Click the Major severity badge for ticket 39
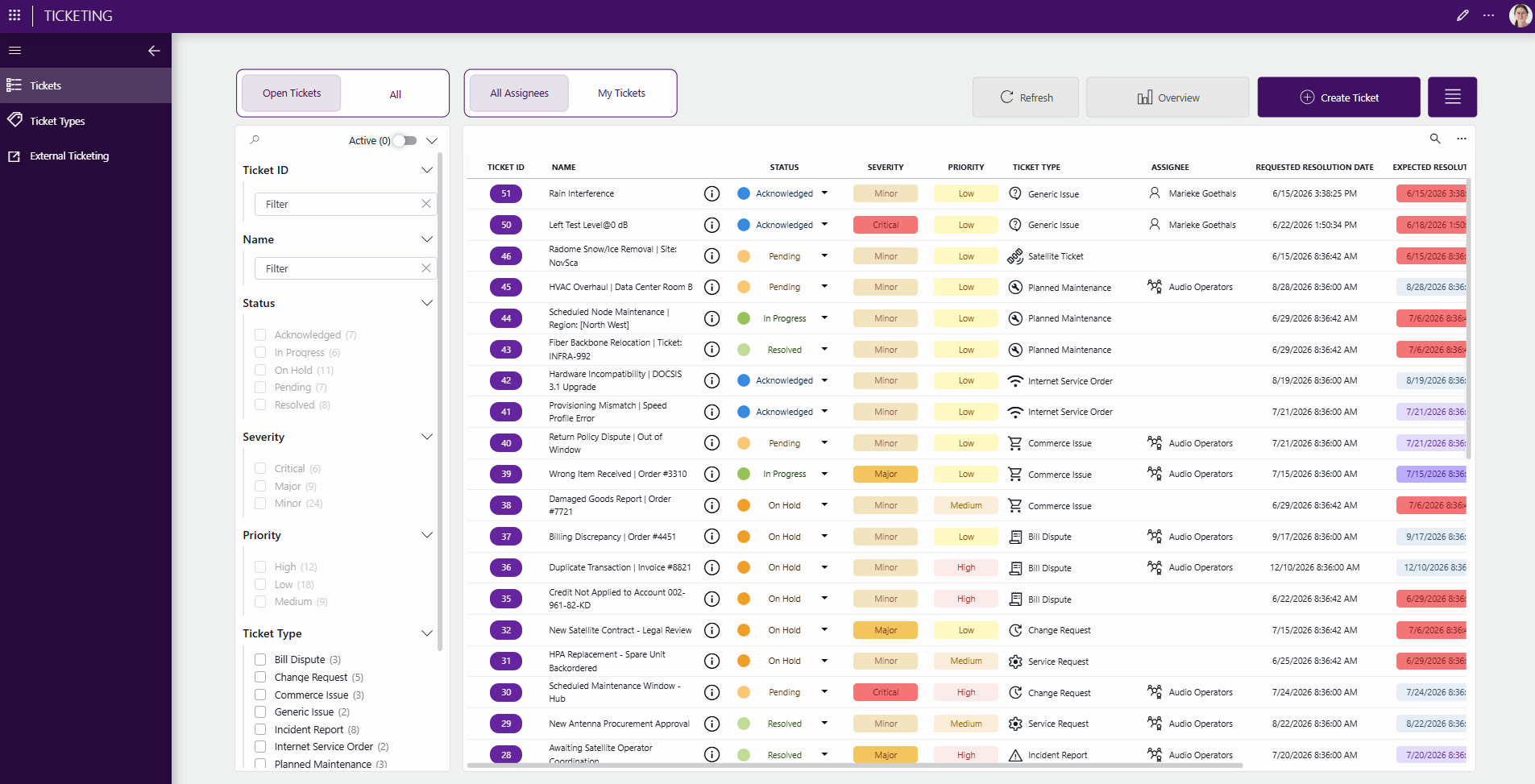Image resolution: width=1535 pixels, height=784 pixels. 886,474
